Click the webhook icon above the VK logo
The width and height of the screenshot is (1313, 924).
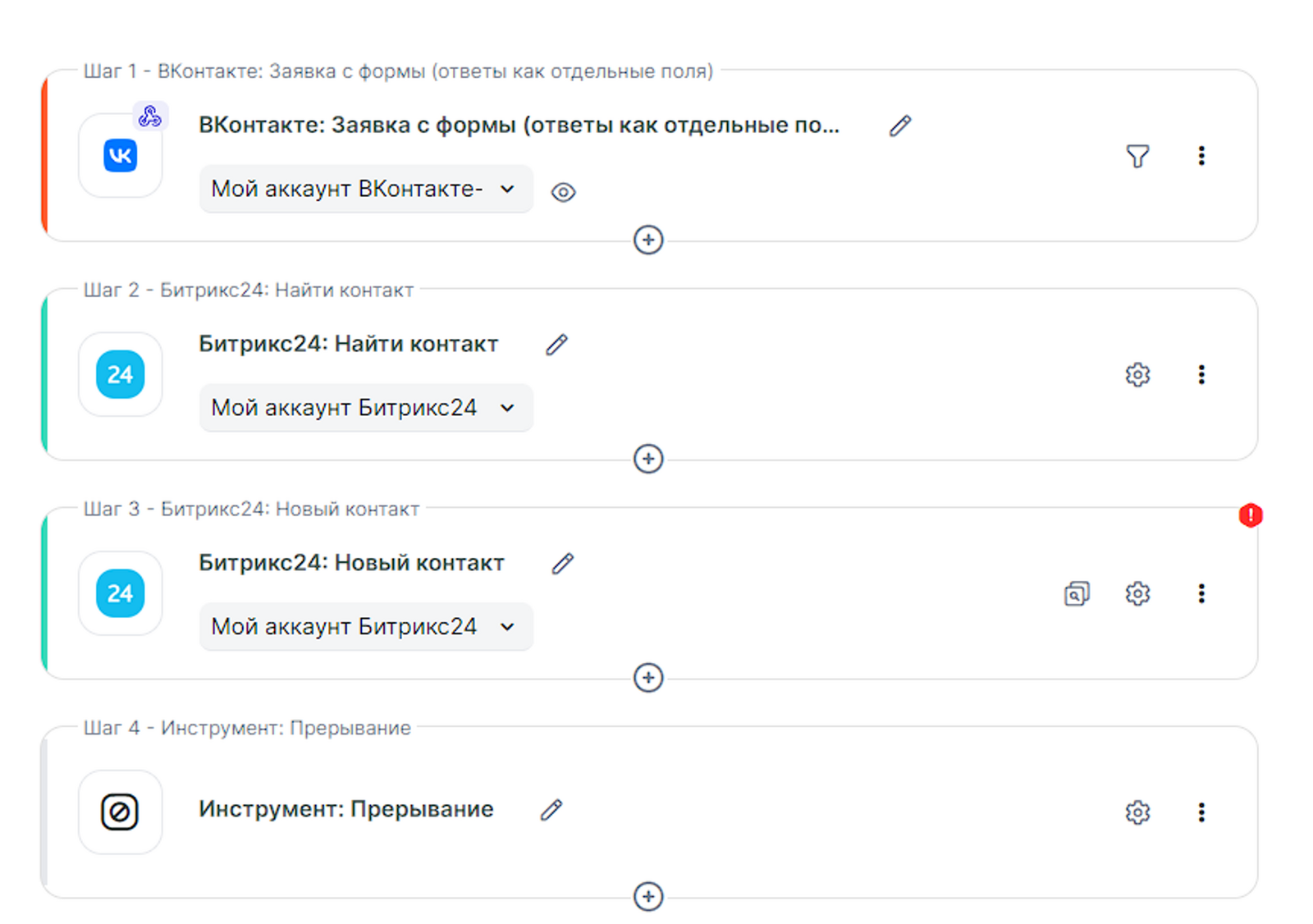pyautogui.click(x=150, y=117)
